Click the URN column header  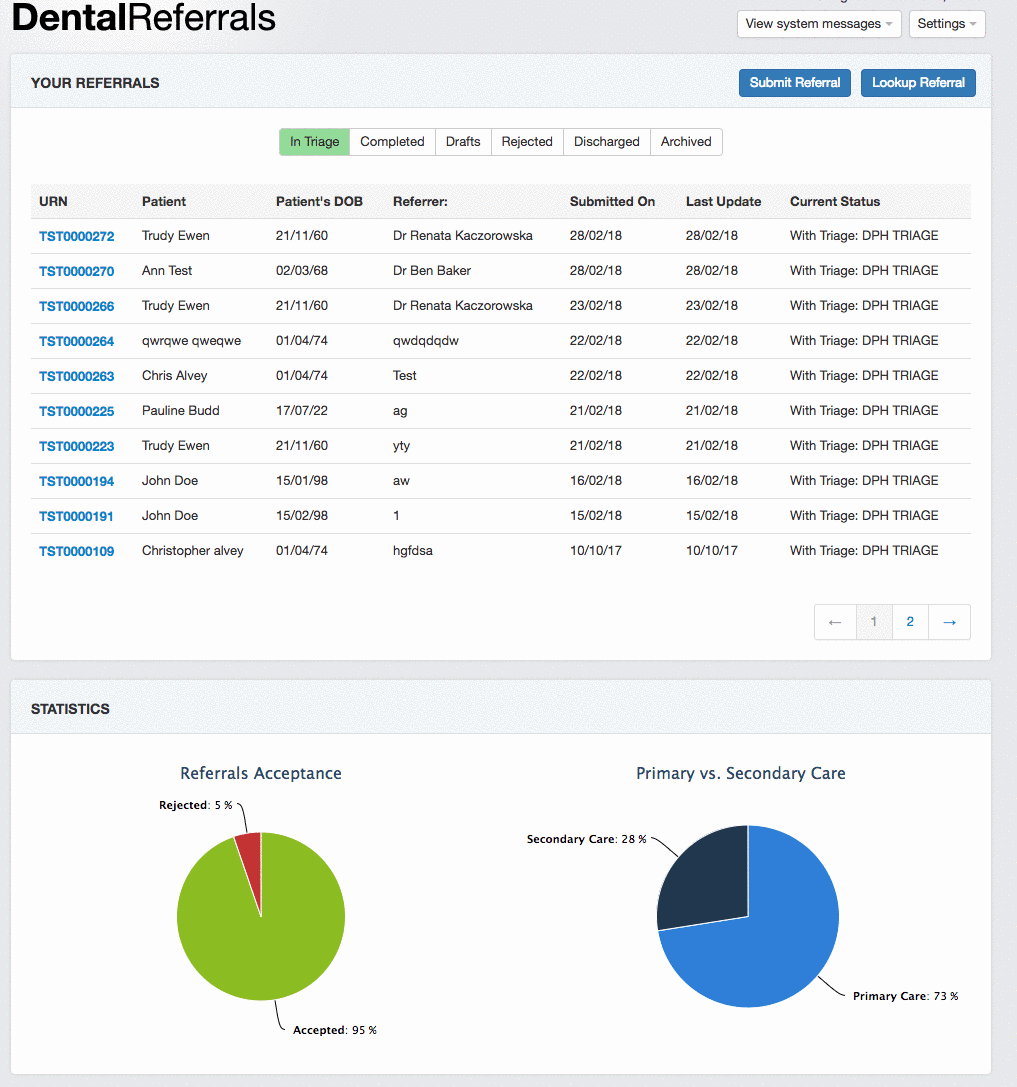tap(53, 202)
